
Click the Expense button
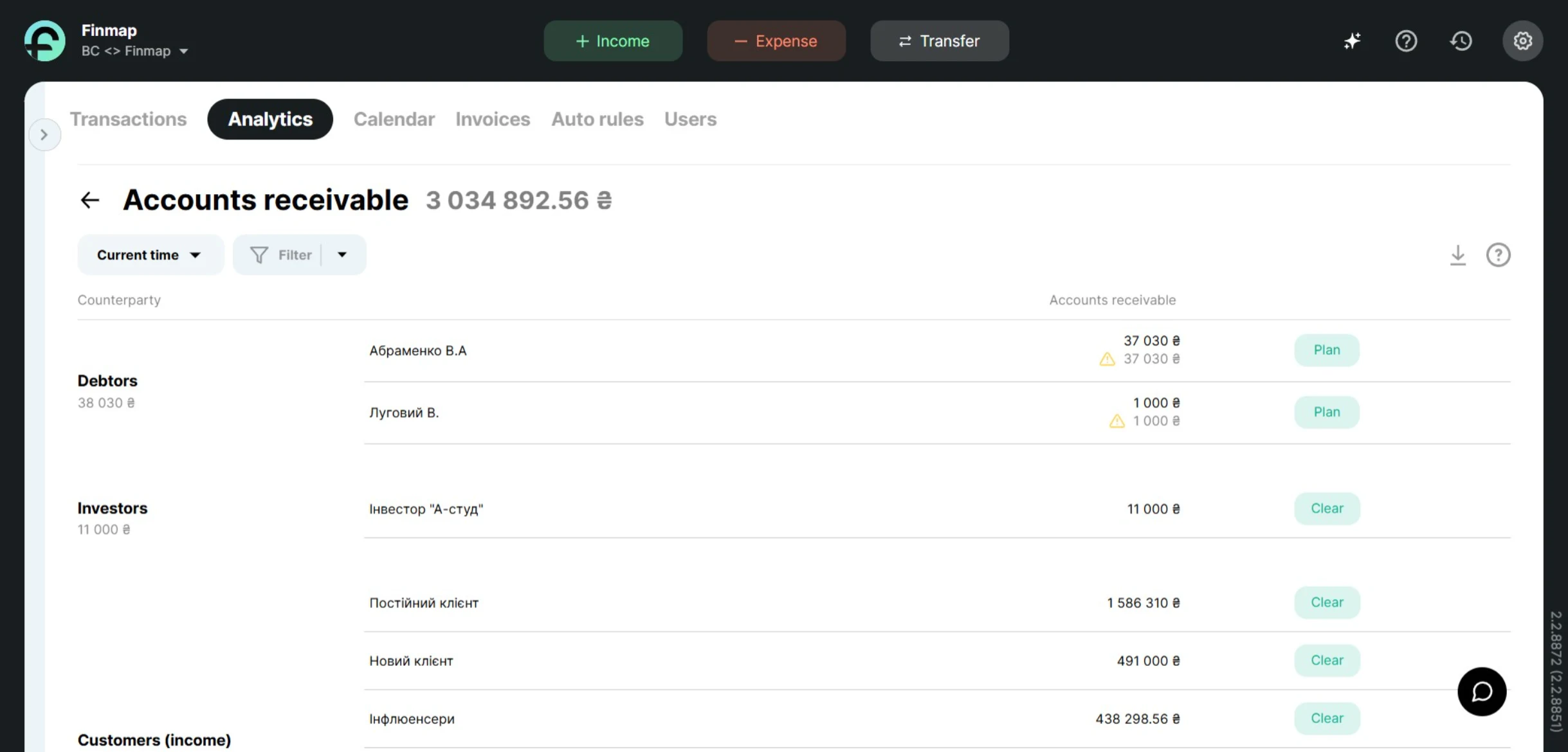tap(776, 40)
